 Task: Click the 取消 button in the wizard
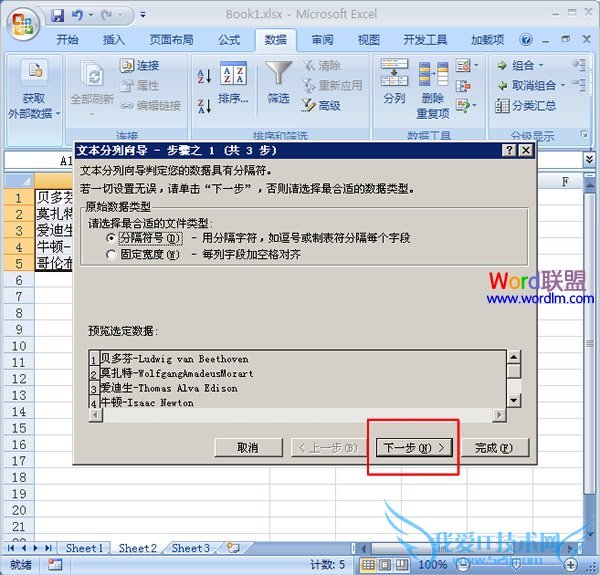coord(248,448)
